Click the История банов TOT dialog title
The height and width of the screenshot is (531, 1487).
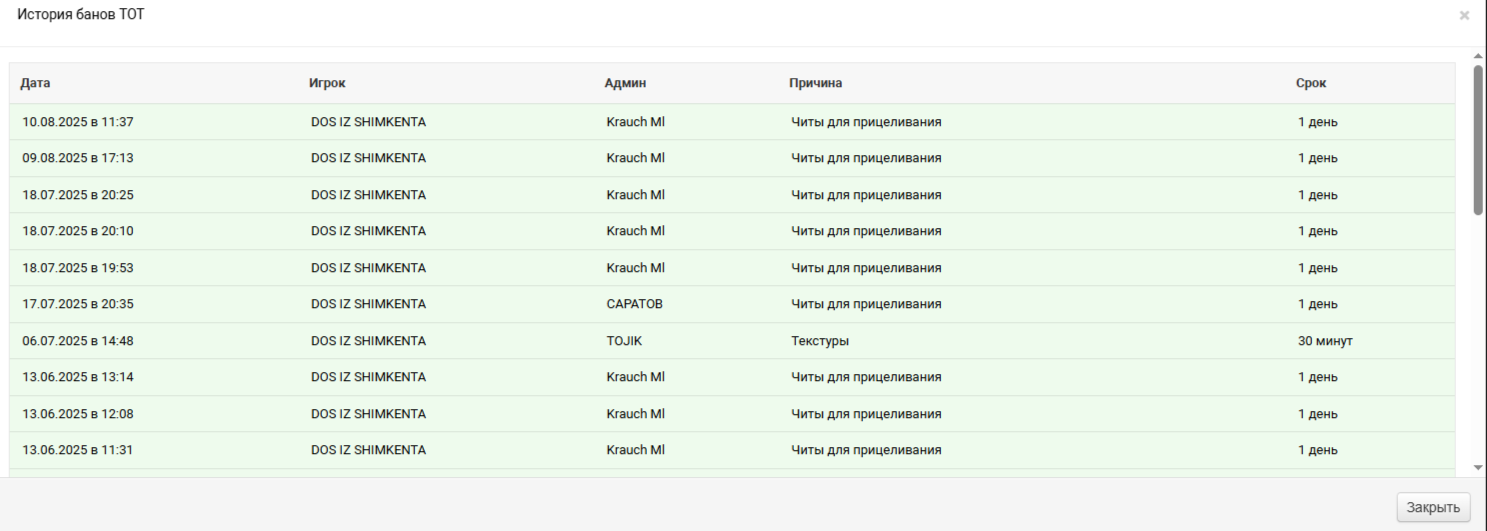[x=81, y=15]
